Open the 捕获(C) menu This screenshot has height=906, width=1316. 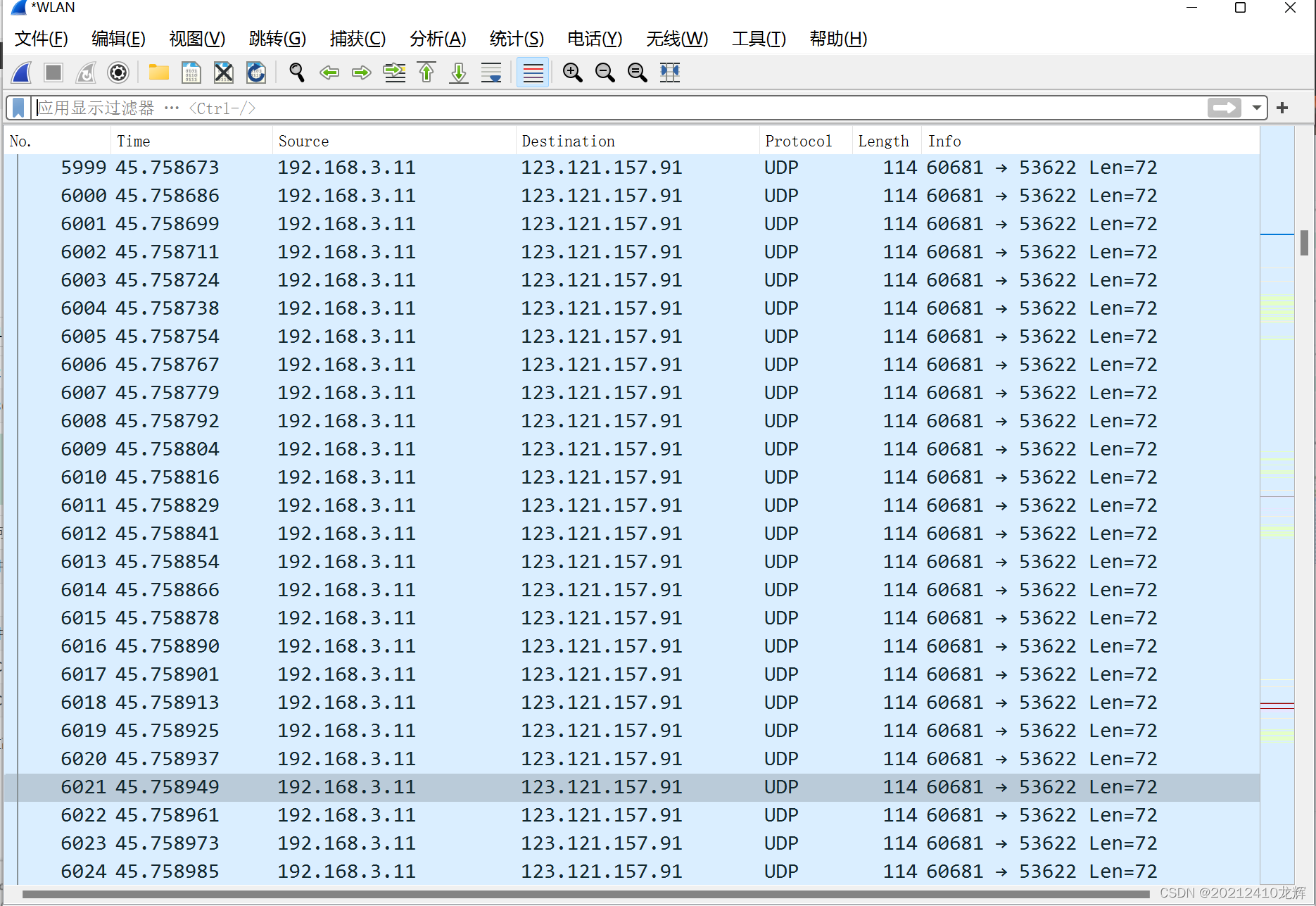358,39
